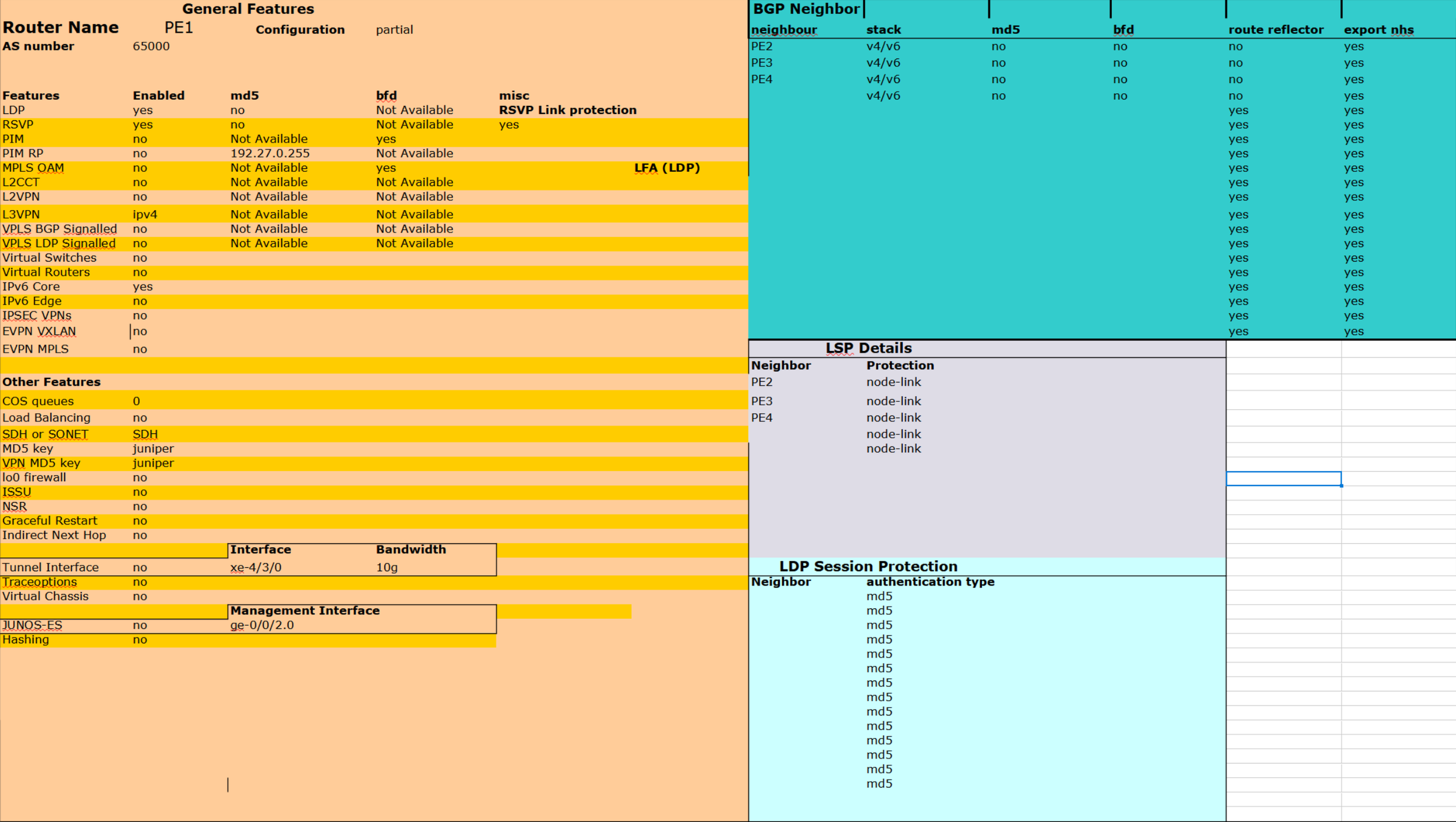1456x822 pixels.
Task: Select the 'LSP Details' section title
Action: pyautogui.click(x=868, y=348)
